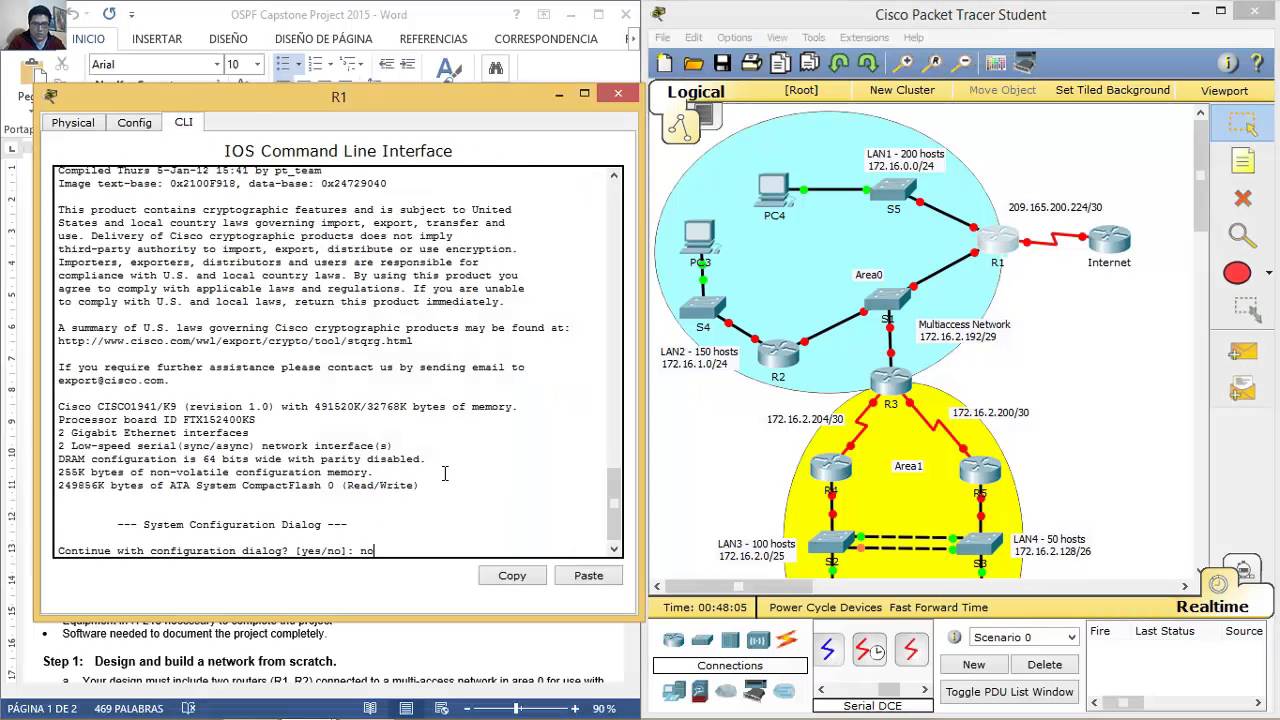Click the R1 router in the topology
This screenshot has height=720, width=1280.
click(997, 241)
